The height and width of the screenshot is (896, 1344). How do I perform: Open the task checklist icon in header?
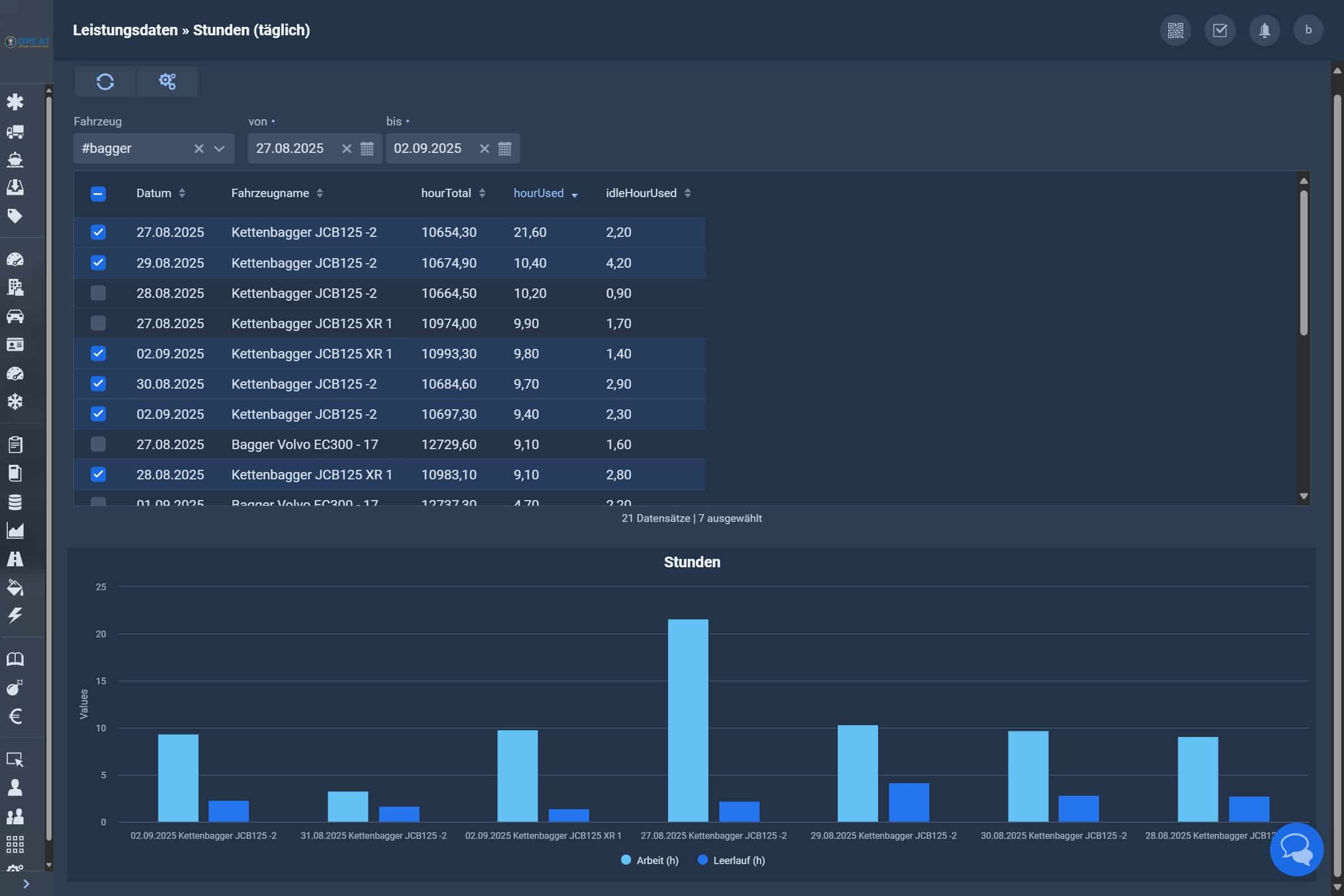(1220, 30)
